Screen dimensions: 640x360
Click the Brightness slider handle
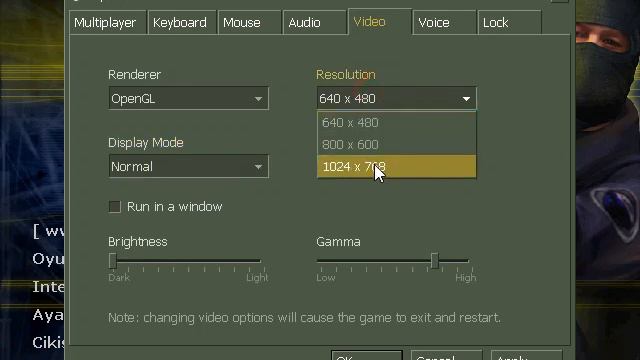pyautogui.click(x=113, y=261)
